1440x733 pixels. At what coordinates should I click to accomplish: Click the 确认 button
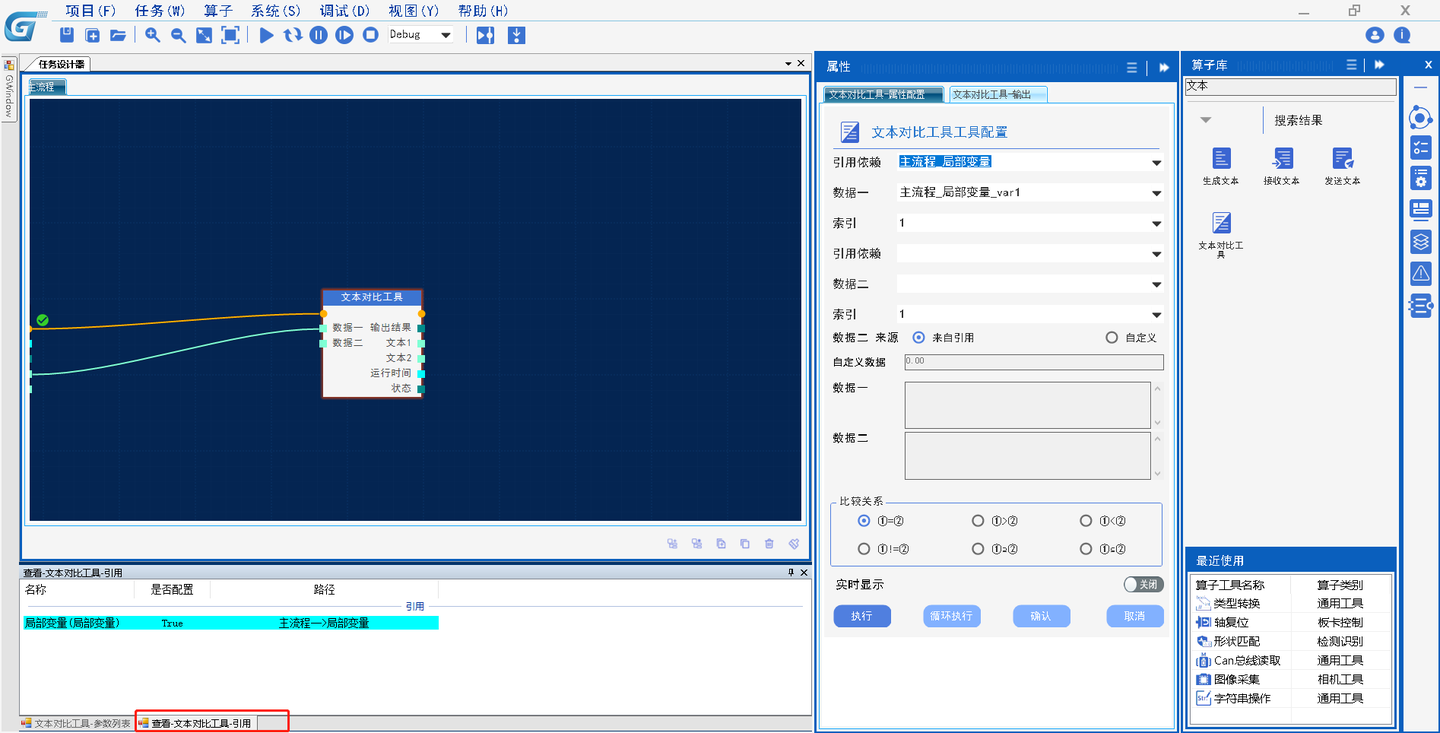click(x=1041, y=616)
